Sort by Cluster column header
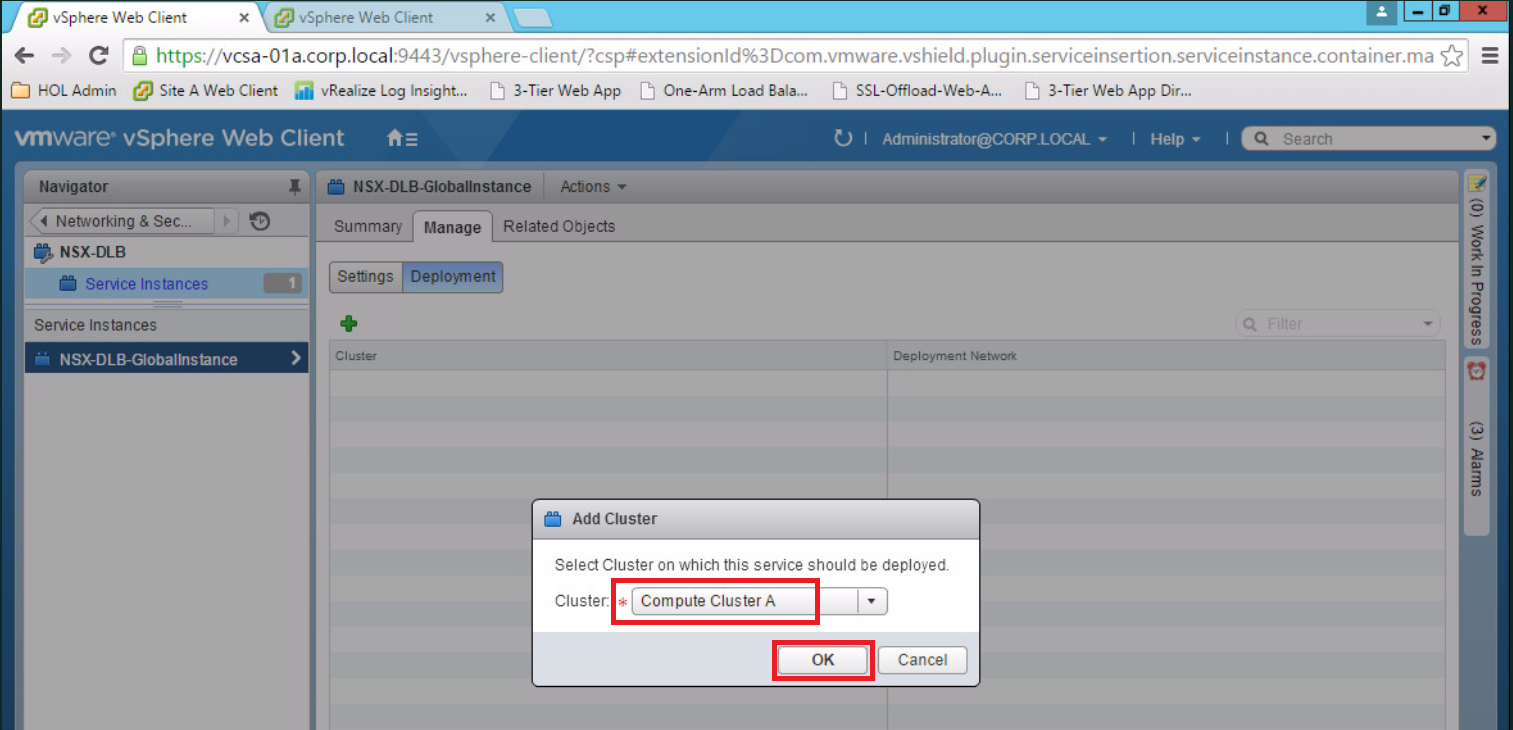Image resolution: width=1513 pixels, height=730 pixels. pyautogui.click(x=608, y=356)
